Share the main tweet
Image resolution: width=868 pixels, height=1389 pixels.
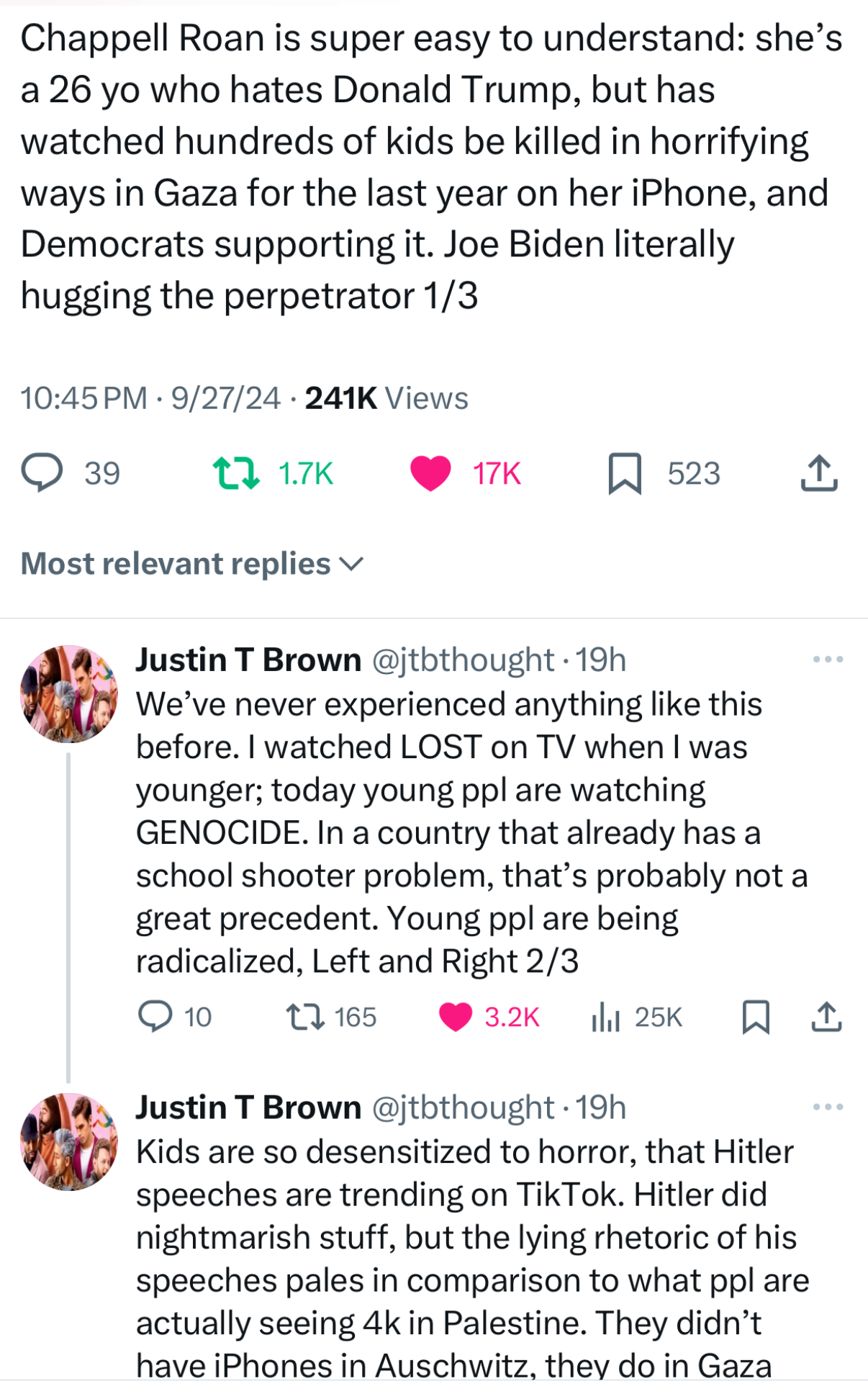[819, 473]
